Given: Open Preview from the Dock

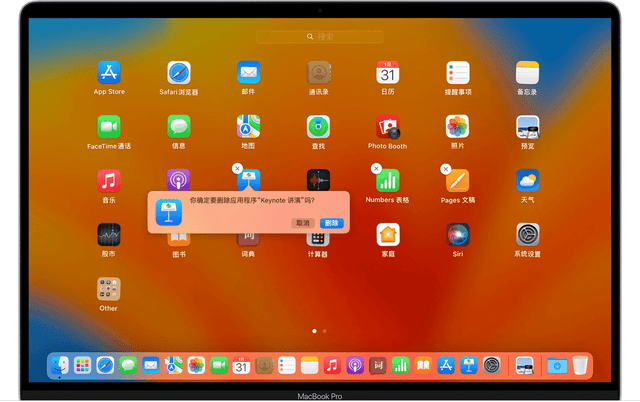Looking at the screenshot, I should click(x=524, y=365).
